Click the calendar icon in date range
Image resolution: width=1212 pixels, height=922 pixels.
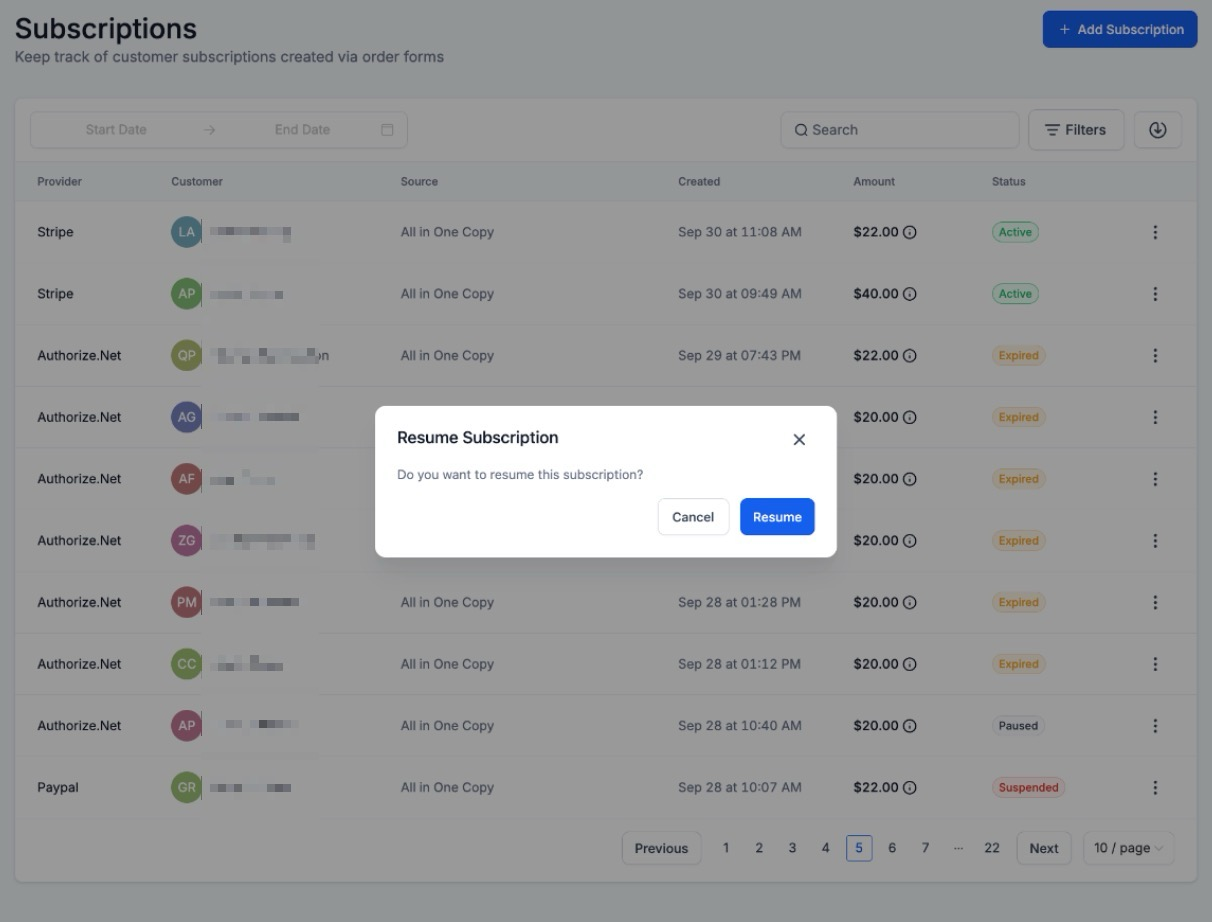tap(387, 130)
